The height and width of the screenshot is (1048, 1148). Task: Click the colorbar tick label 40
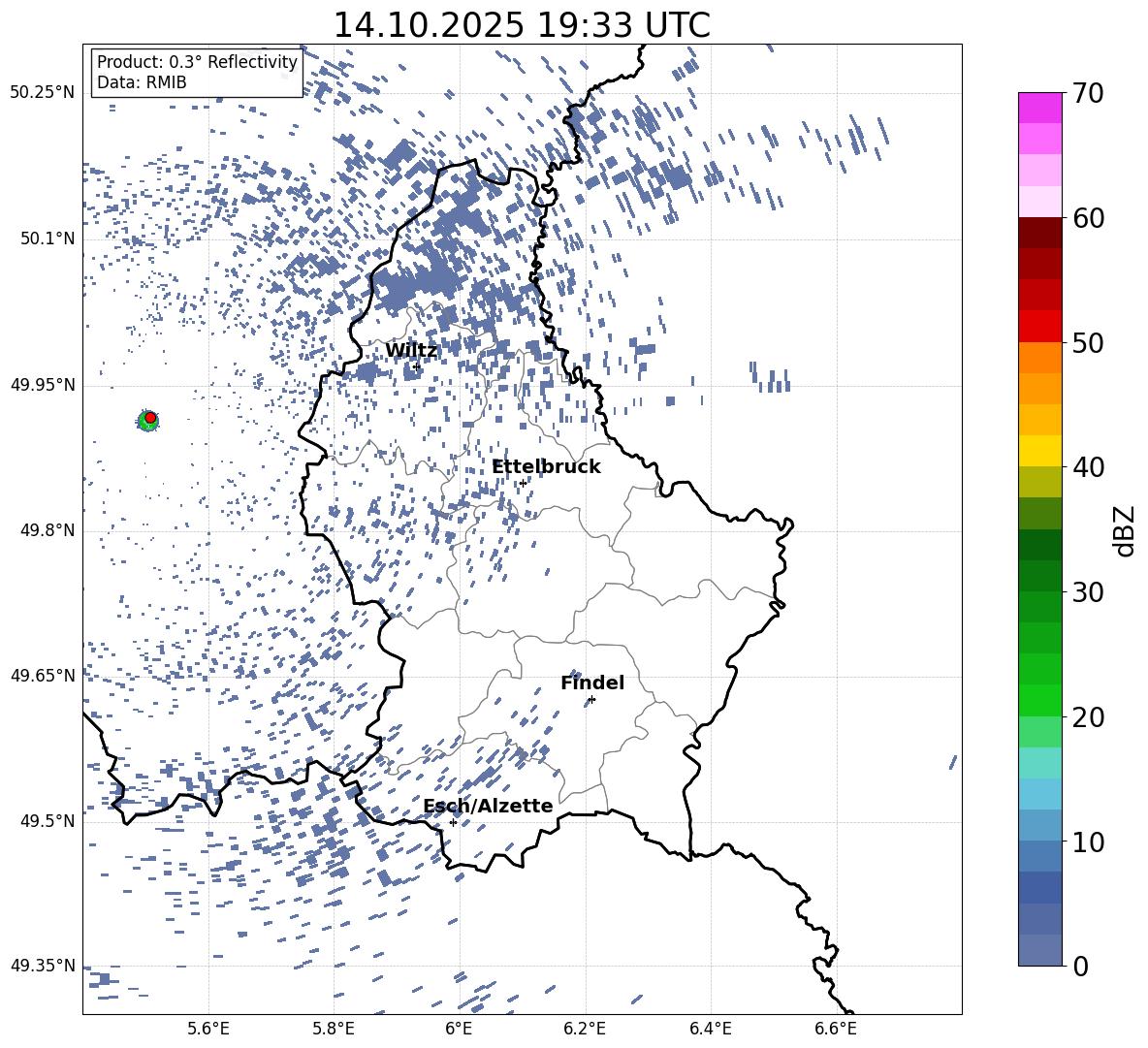pyautogui.click(x=1089, y=467)
